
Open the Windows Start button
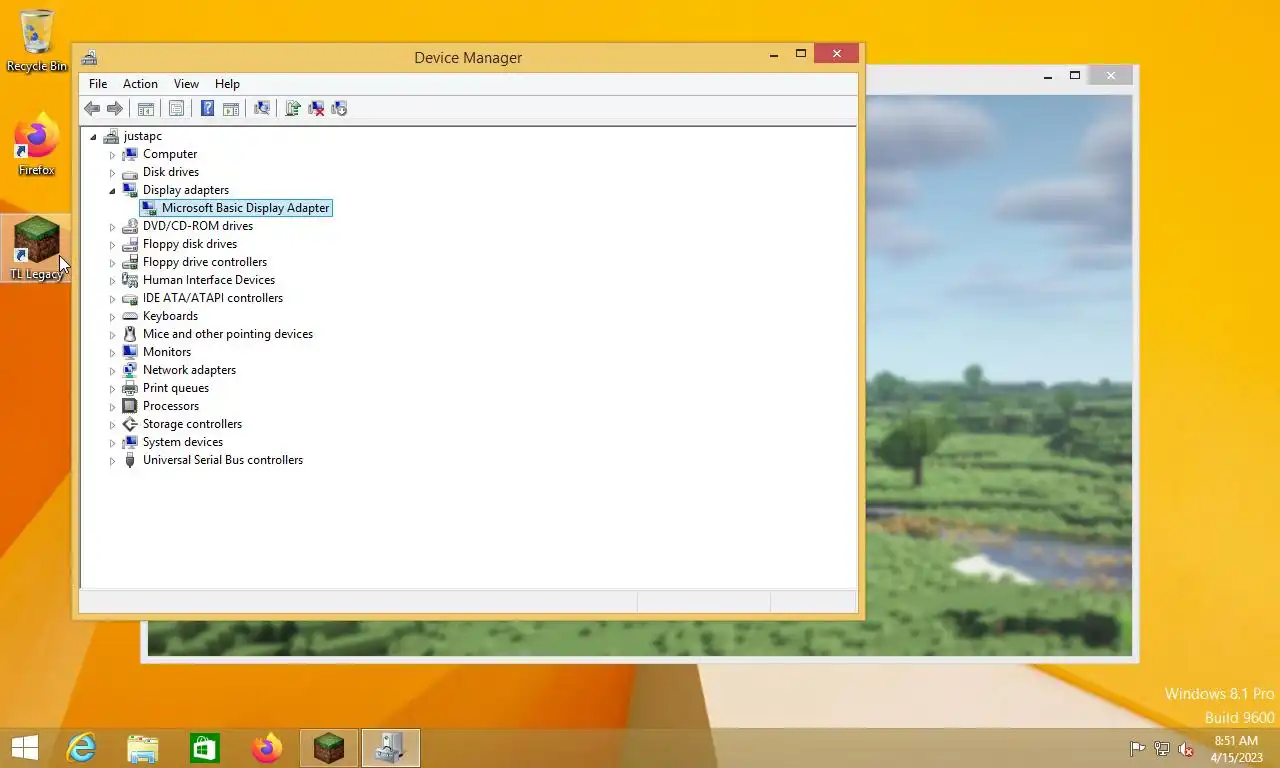pyautogui.click(x=25, y=748)
